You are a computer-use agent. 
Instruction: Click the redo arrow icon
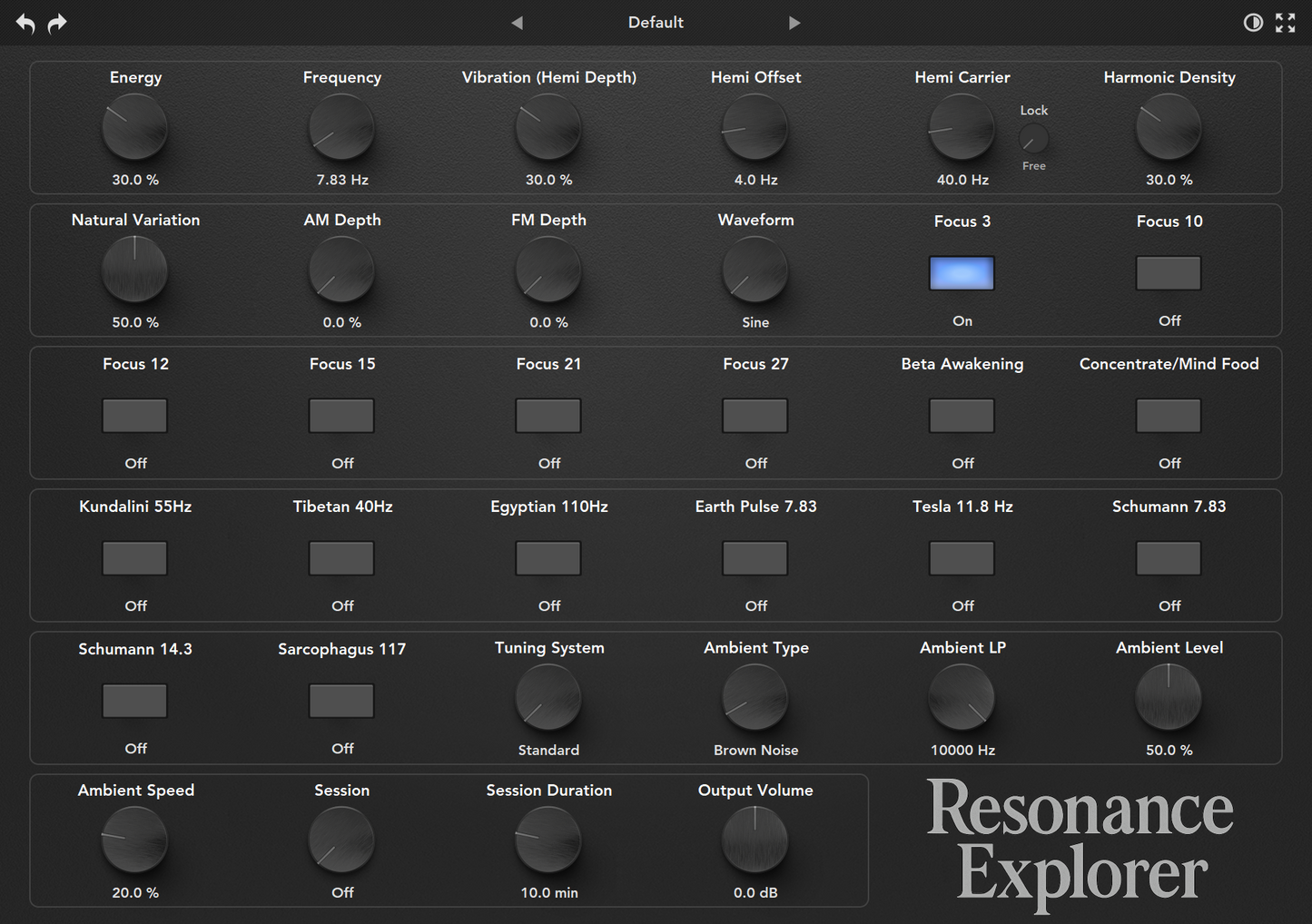56,23
